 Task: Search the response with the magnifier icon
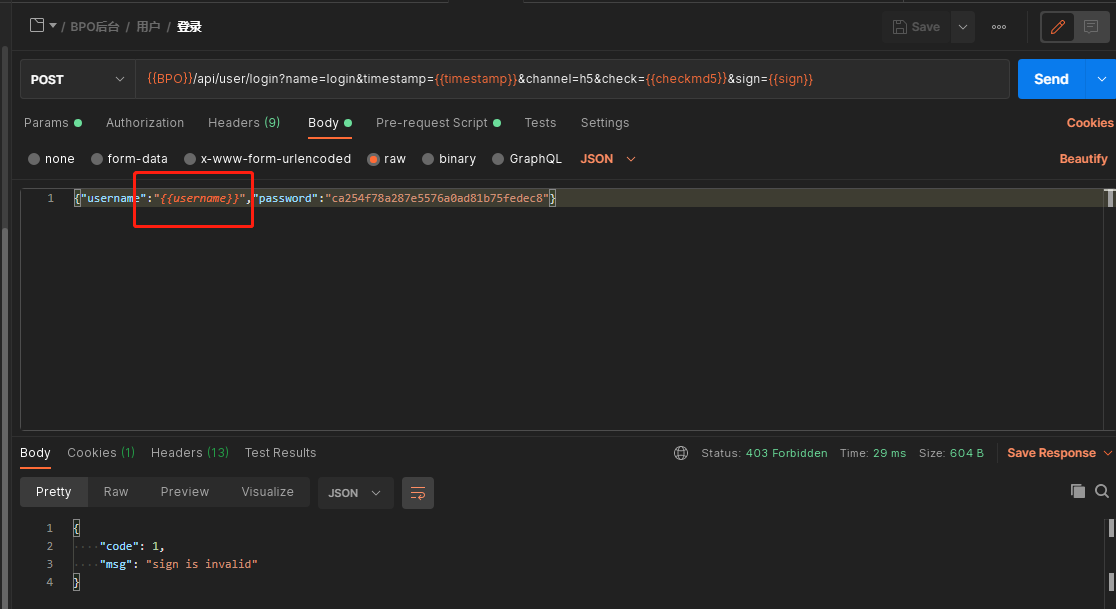click(1102, 491)
